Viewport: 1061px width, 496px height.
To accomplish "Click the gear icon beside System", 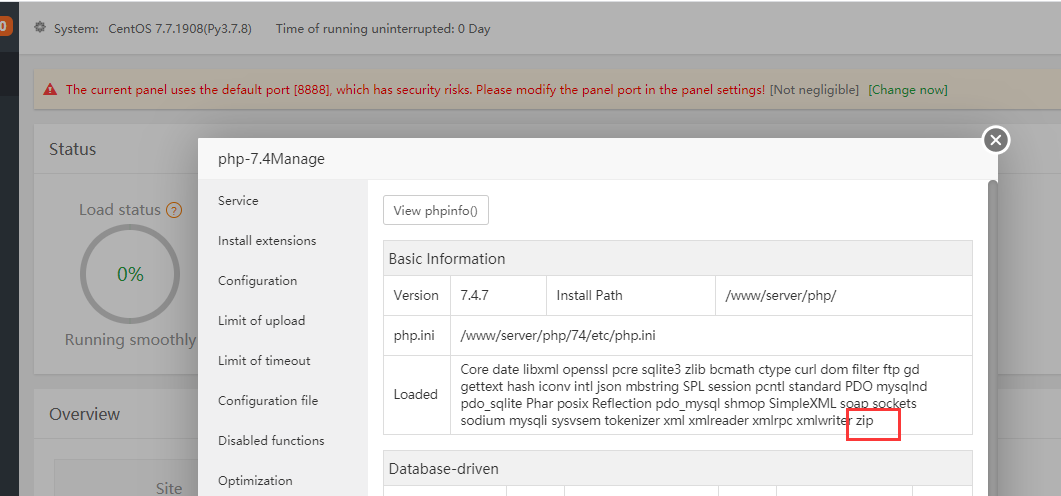I will [40, 28].
